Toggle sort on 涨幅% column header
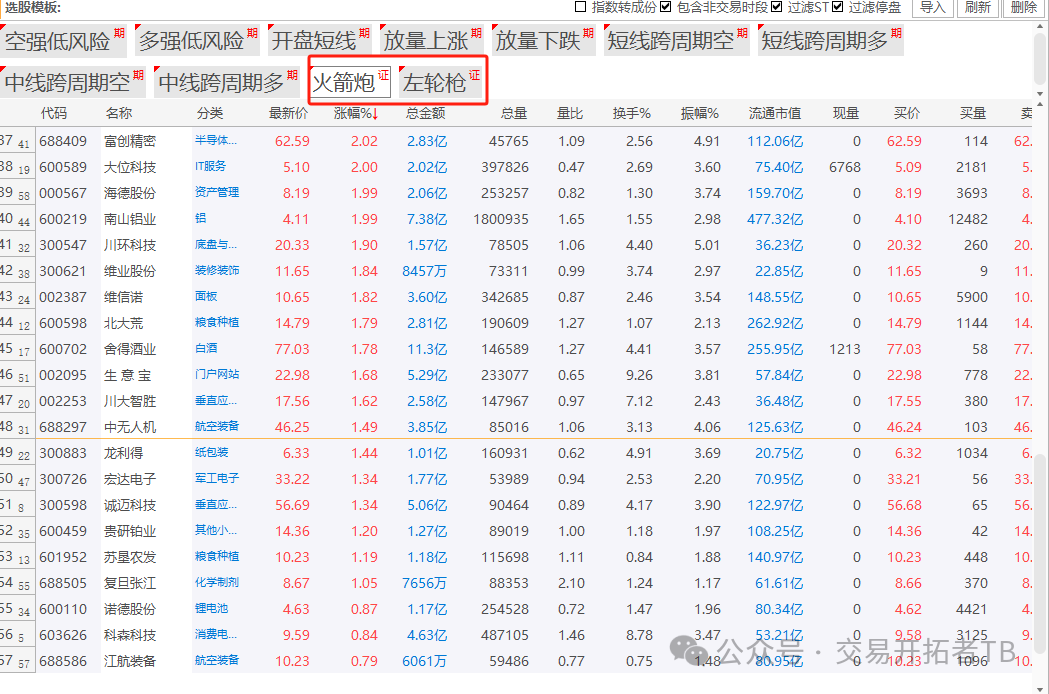This screenshot has width=1049, height=694. [356, 113]
